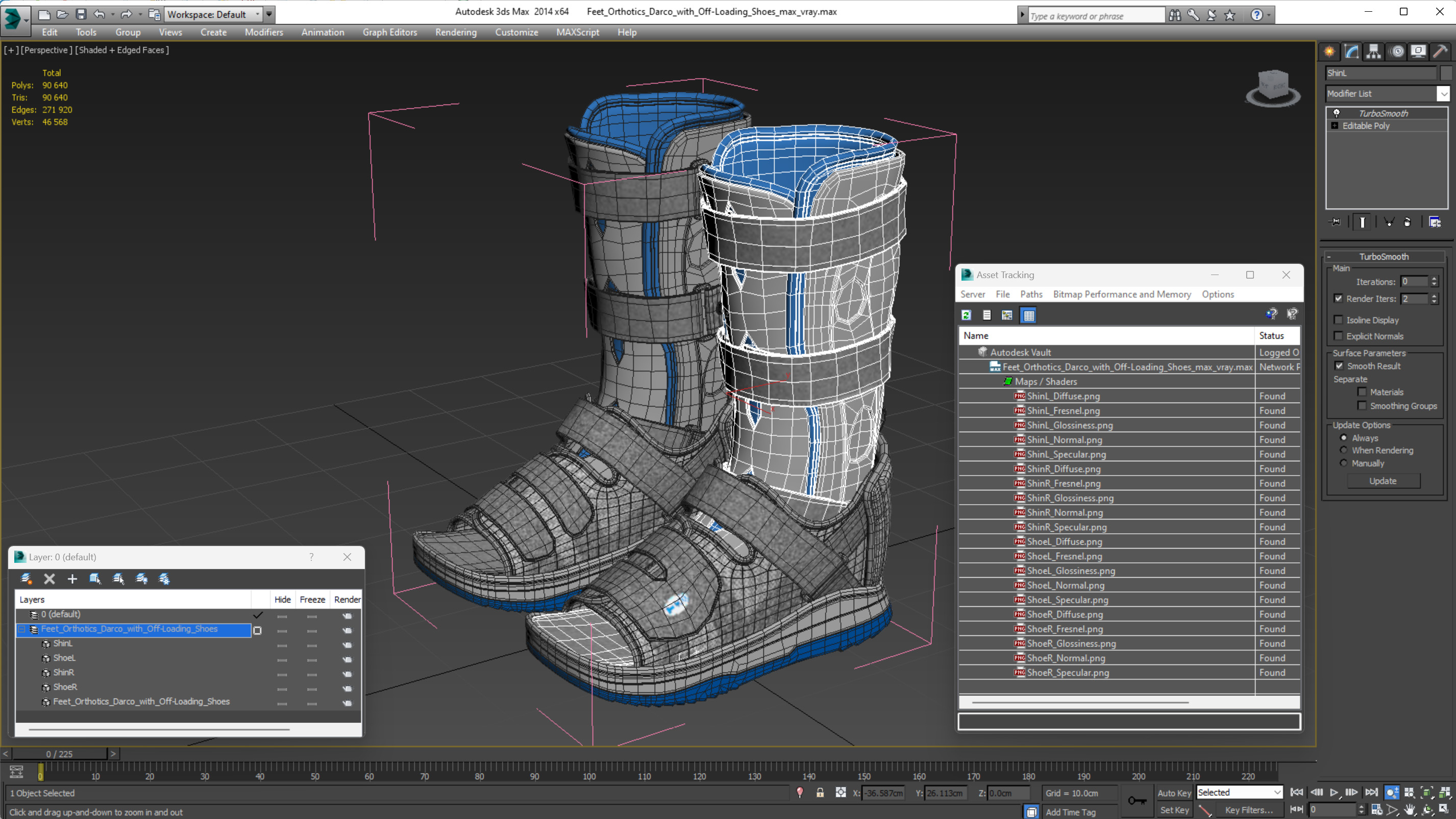Delete layer with the X icon
1456x819 pixels.
49,579
